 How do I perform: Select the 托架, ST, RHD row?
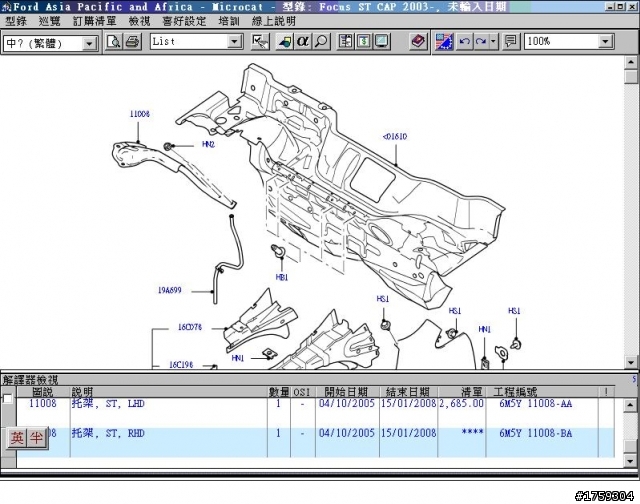pos(315,442)
